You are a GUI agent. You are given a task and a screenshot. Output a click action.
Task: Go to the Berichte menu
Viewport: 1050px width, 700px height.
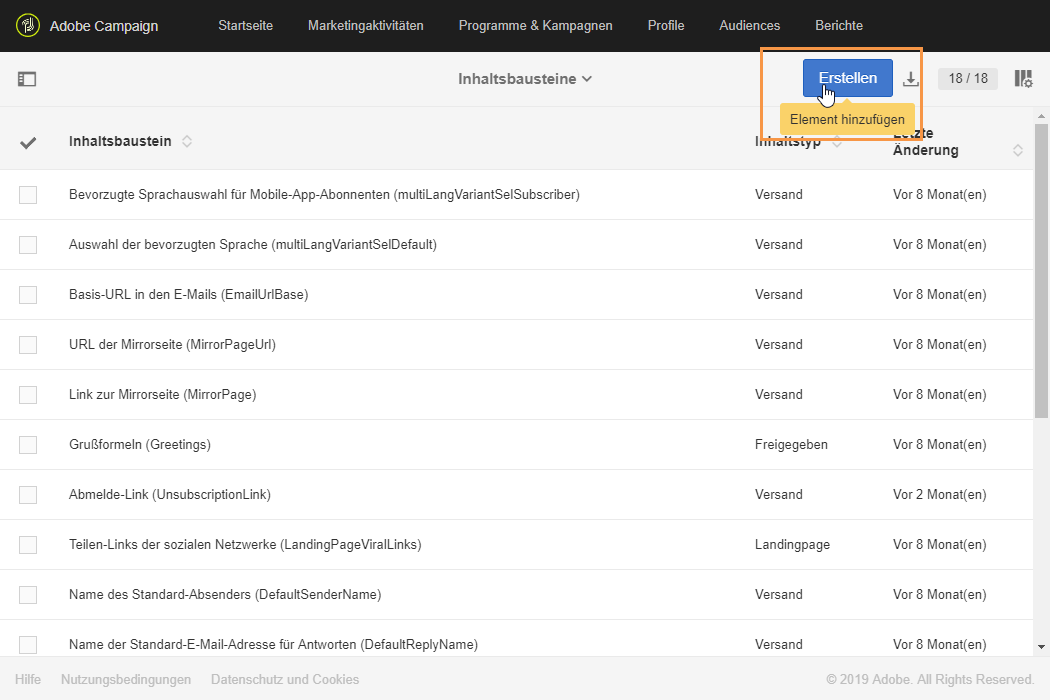(x=839, y=25)
